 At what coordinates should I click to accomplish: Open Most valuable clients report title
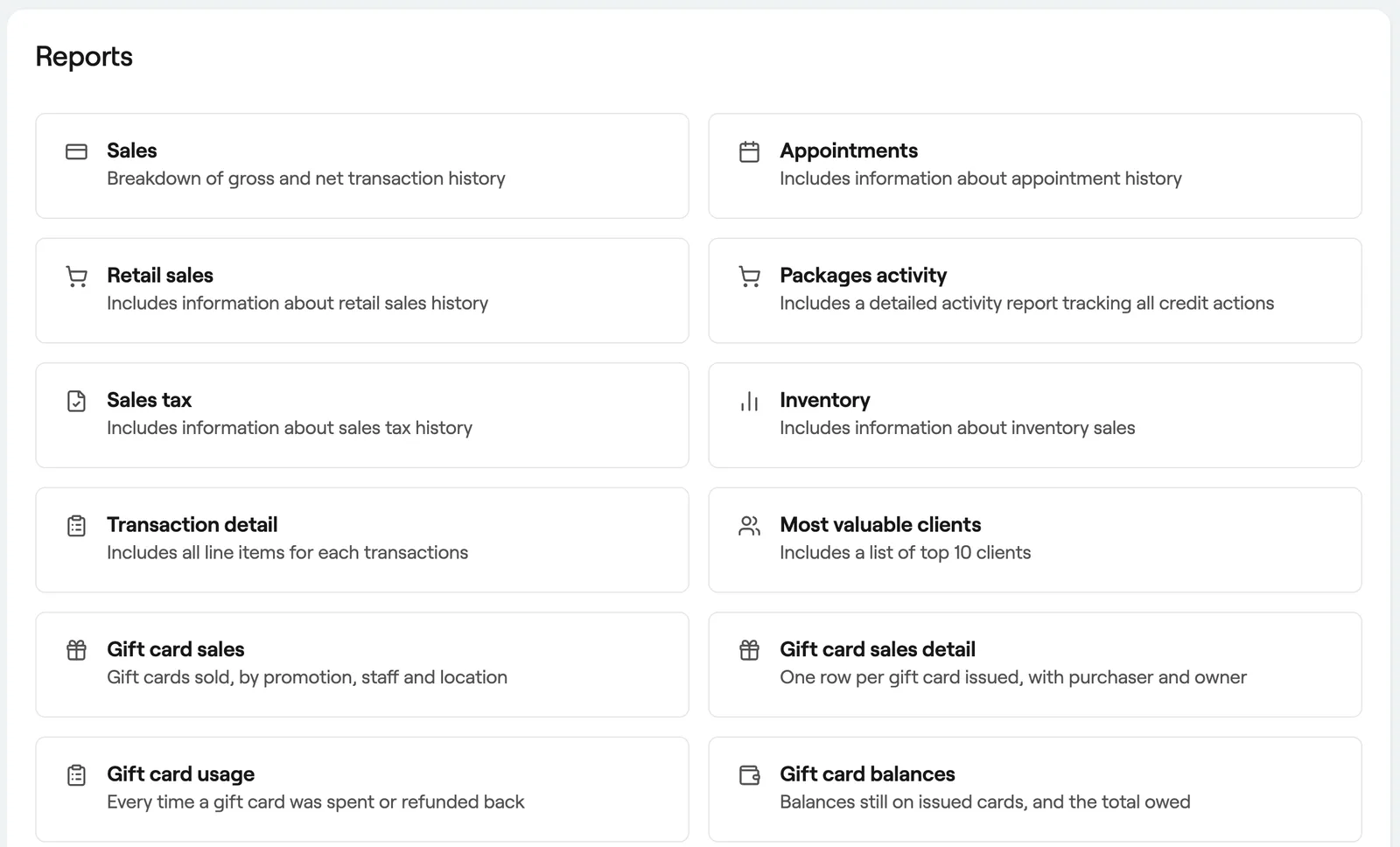pyautogui.click(x=880, y=525)
